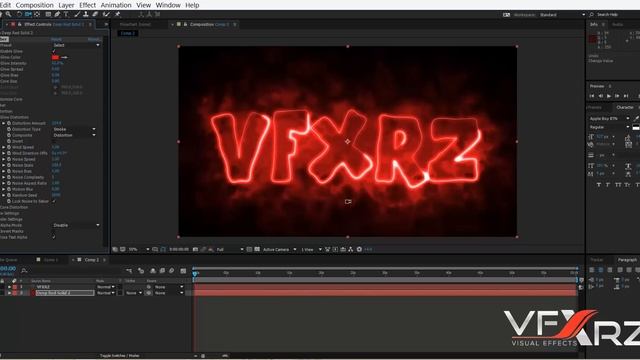Open the Help menu
This screenshot has height=360, width=640.
192,5
